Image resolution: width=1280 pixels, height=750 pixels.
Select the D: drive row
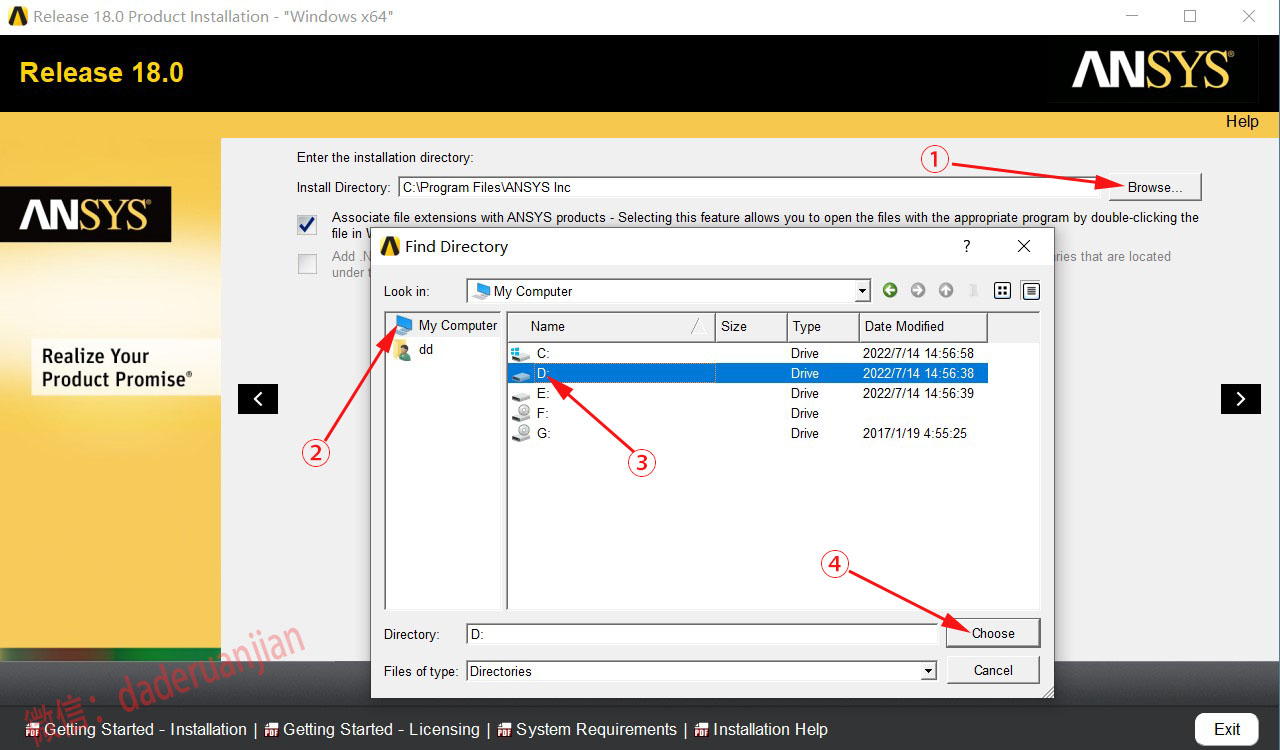click(748, 373)
